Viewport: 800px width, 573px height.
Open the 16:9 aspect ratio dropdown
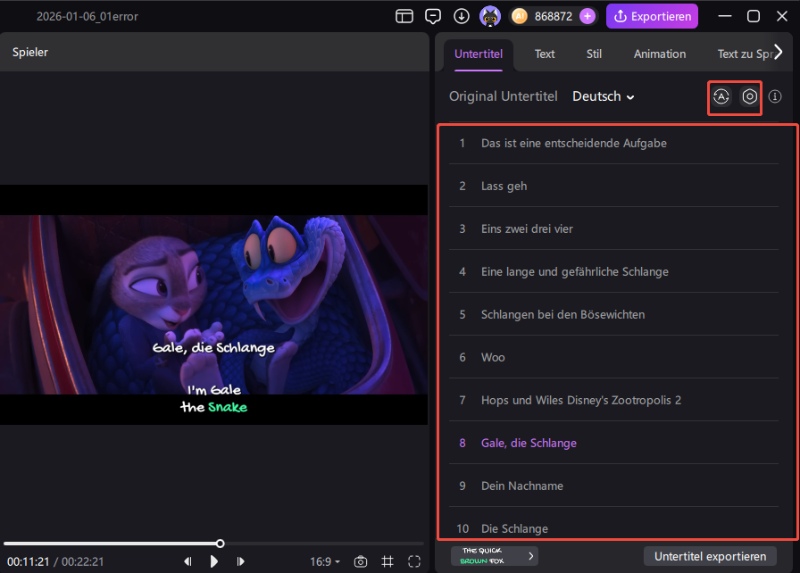(324, 562)
